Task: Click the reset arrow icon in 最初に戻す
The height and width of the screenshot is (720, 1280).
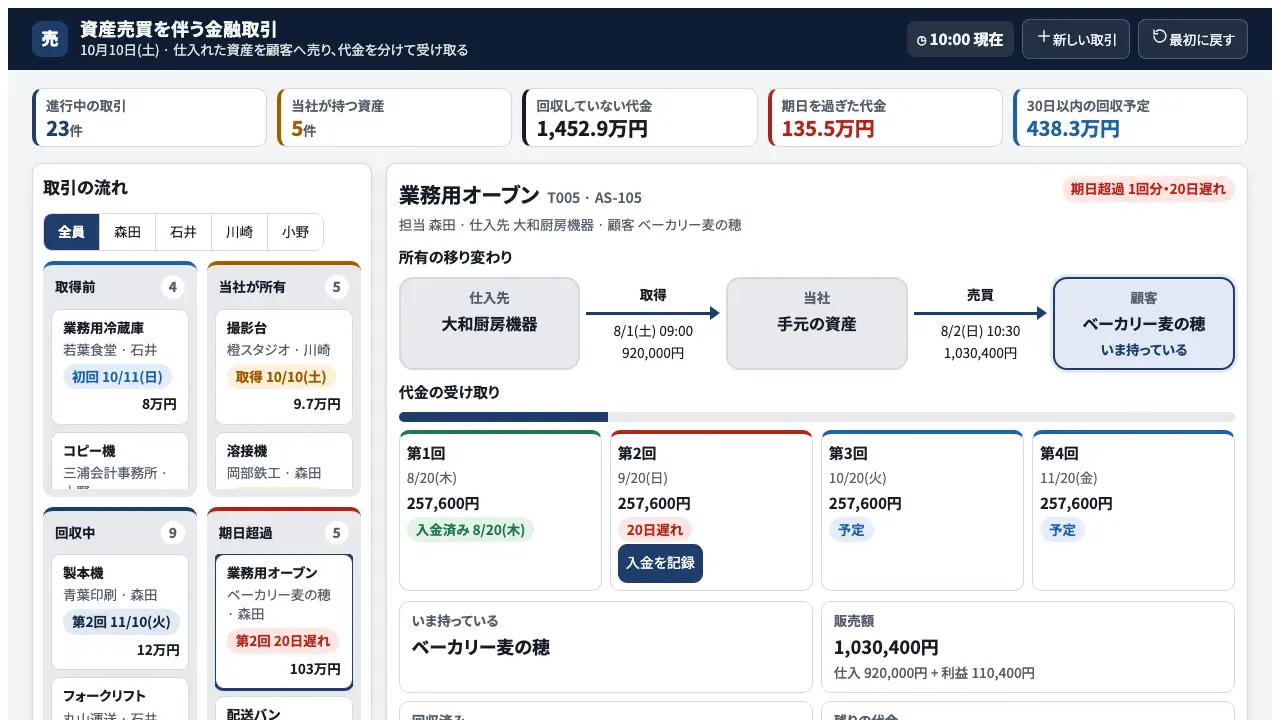Action: pos(1160,37)
